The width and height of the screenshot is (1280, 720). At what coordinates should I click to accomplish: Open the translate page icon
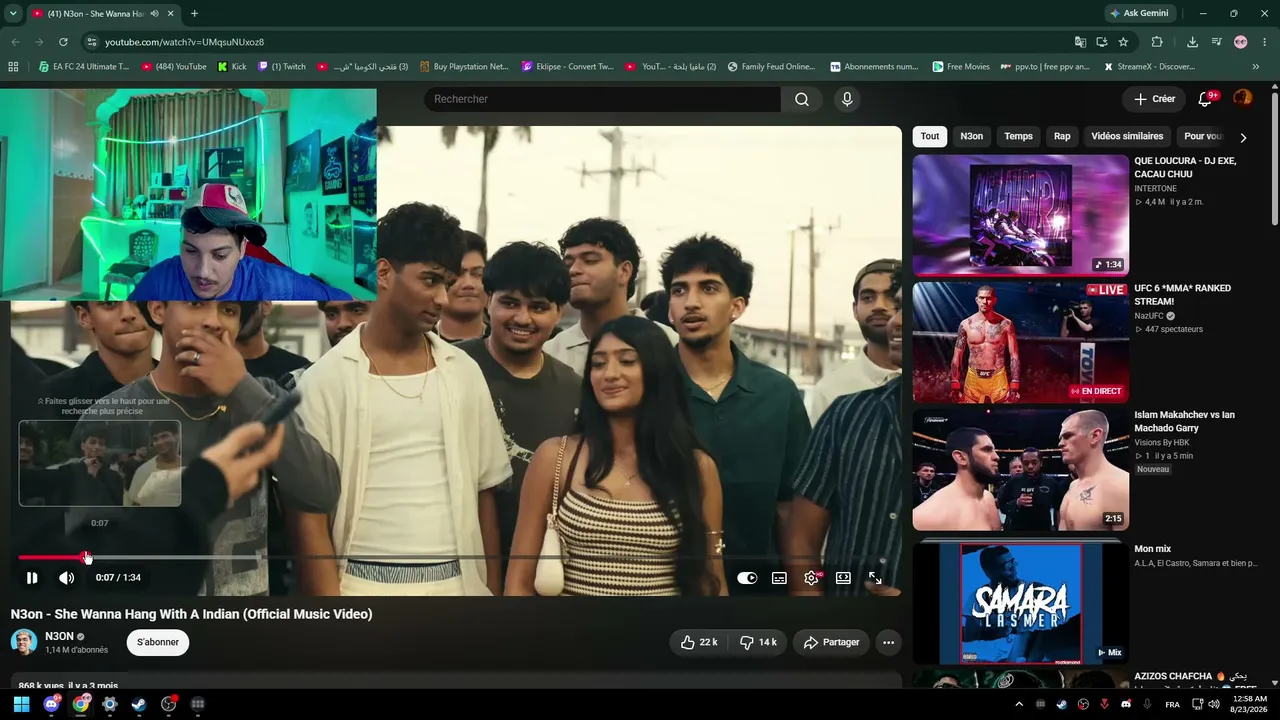pos(1080,42)
